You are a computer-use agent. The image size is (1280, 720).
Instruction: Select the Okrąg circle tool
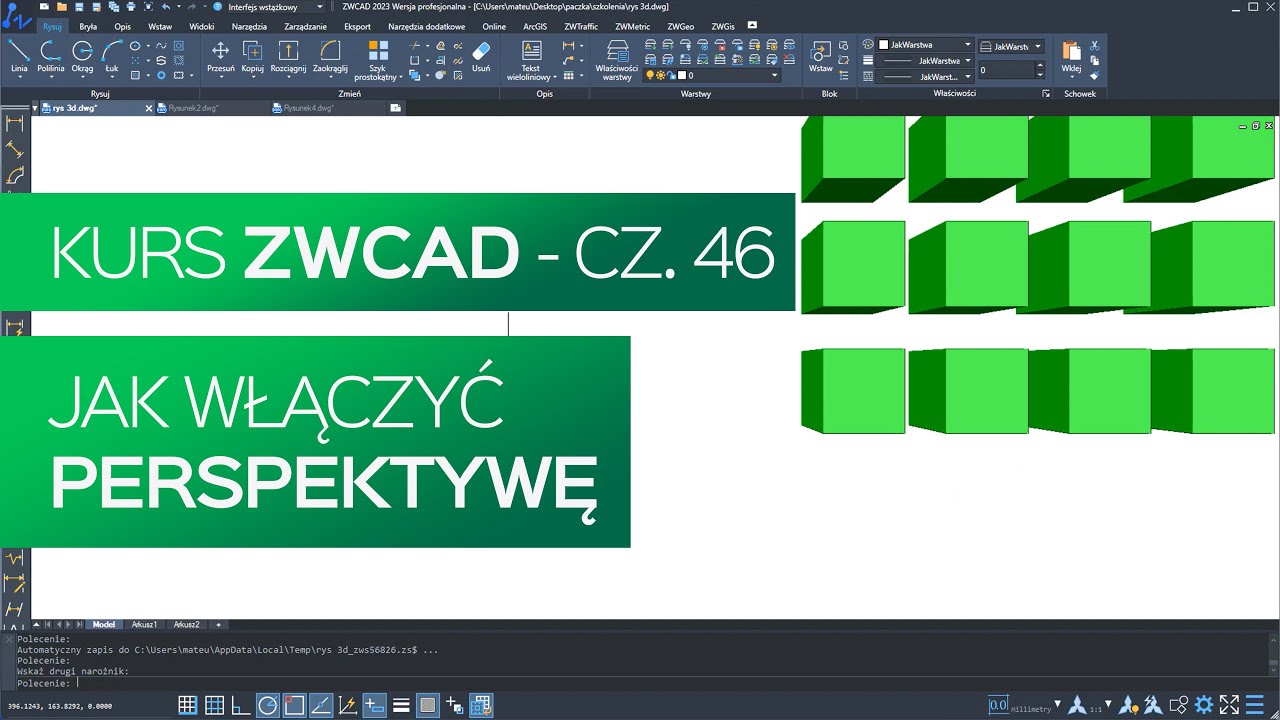82,58
